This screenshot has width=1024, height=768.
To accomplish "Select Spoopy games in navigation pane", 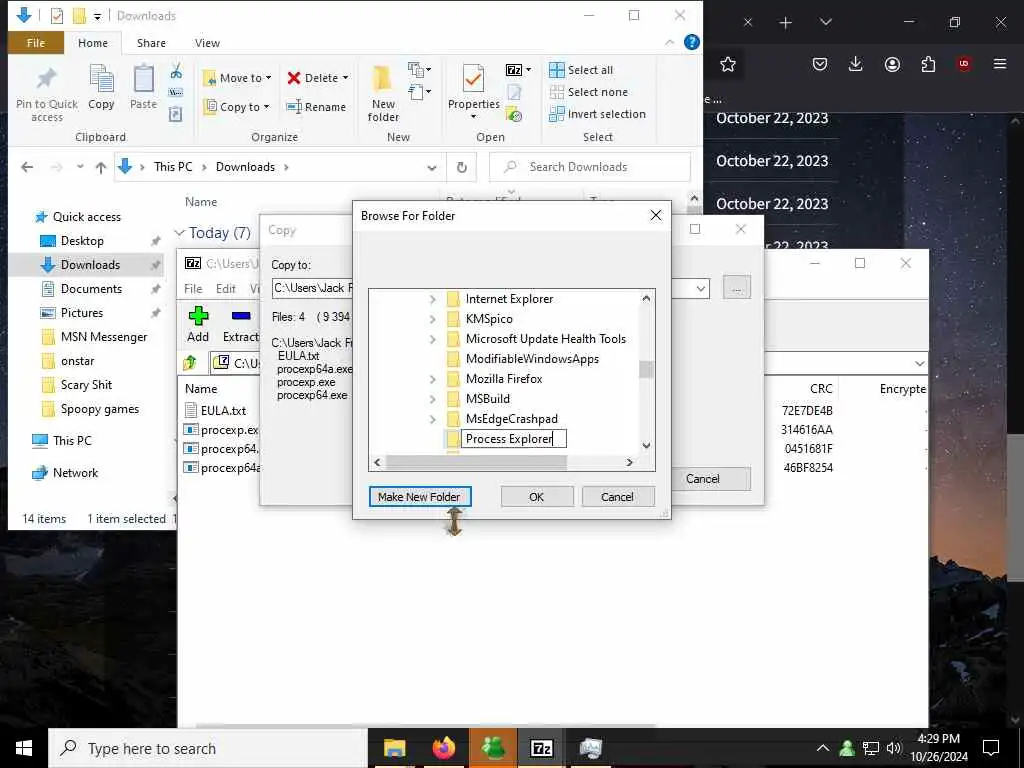I will 99,409.
